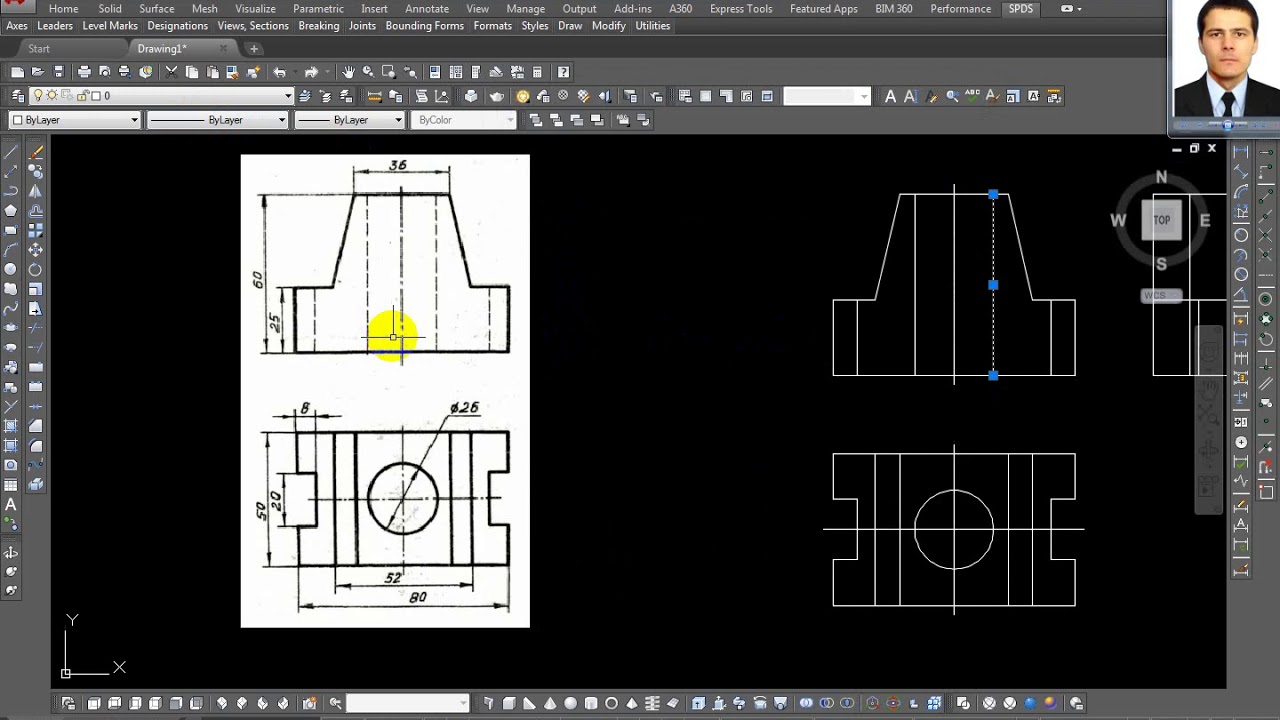The width and height of the screenshot is (1280, 720).
Task: Click the New drawing icon
Action: pyautogui.click(x=18, y=72)
